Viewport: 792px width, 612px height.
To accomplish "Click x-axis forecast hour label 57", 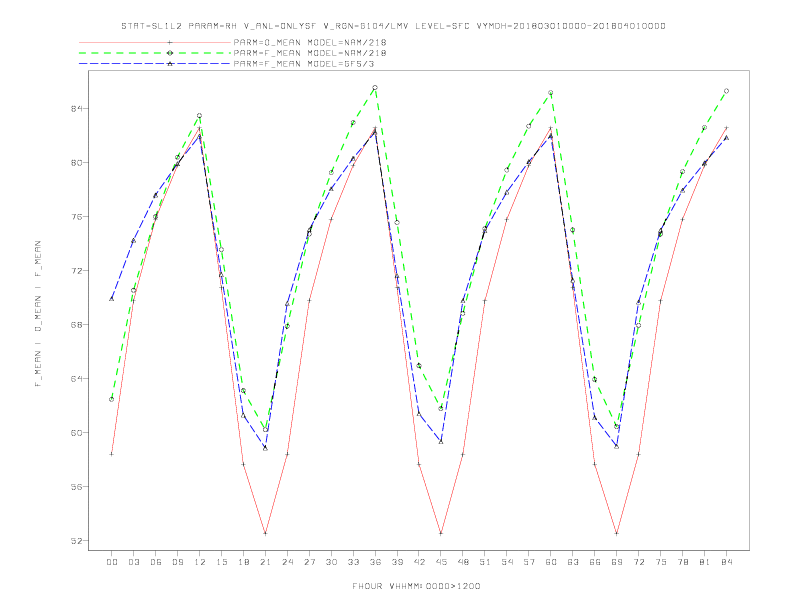I will point(529,562).
